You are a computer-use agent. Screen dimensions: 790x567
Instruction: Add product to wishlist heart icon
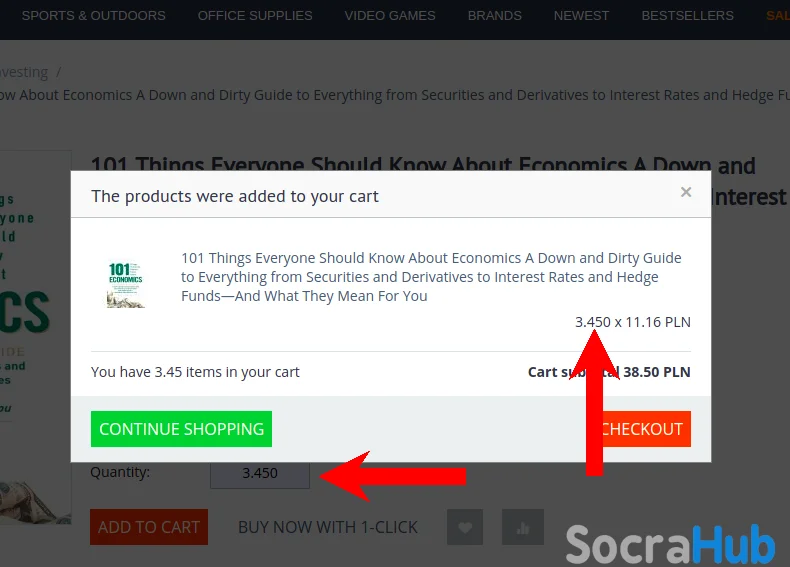point(465,527)
